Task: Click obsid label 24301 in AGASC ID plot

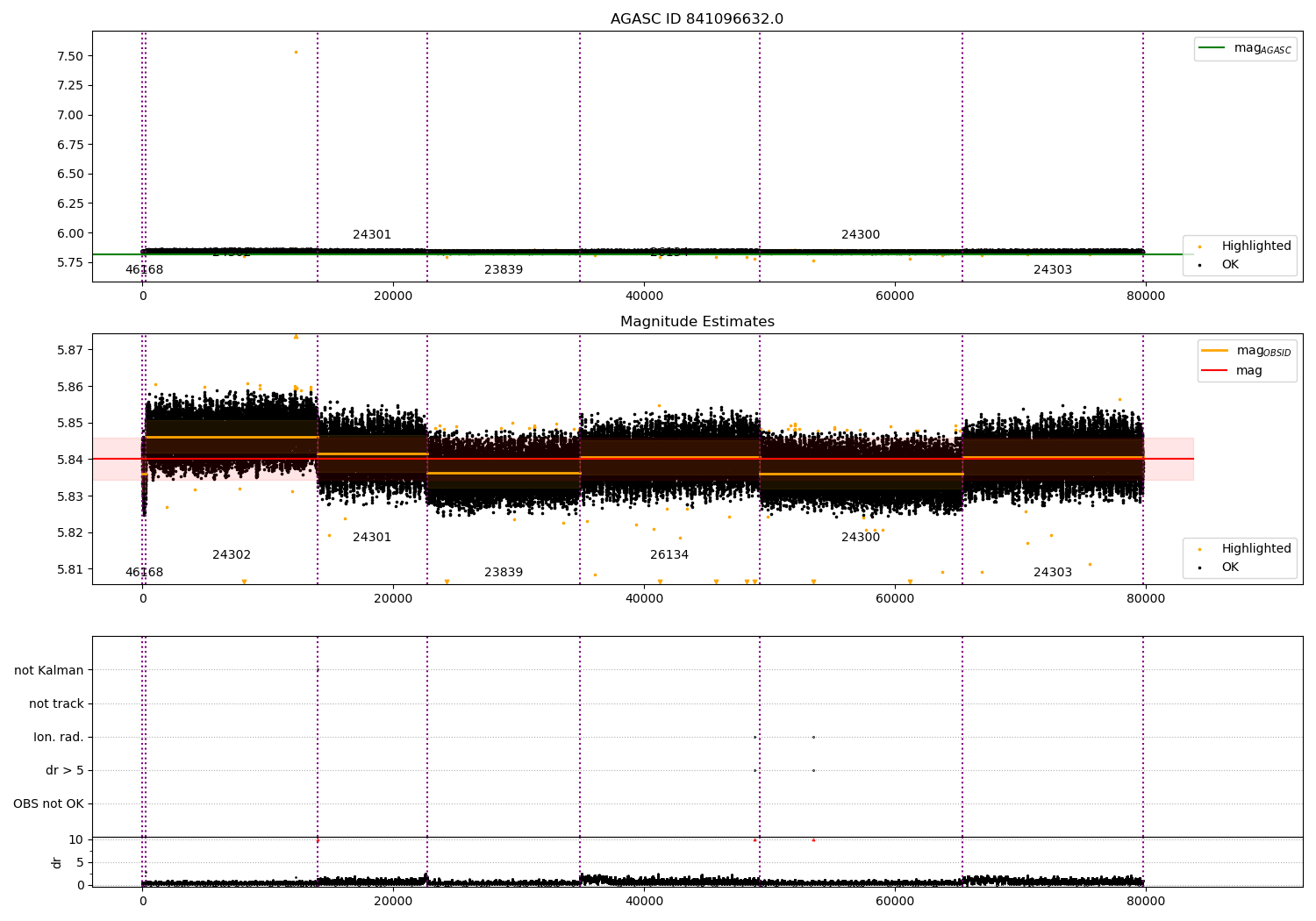Action: (372, 235)
